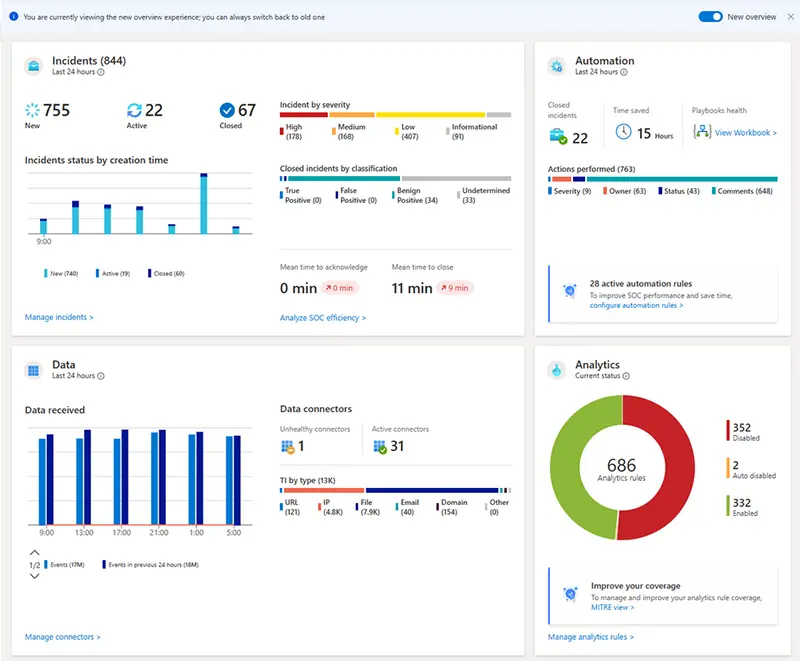Screen dimensions: 800x661
Task: Click the up chevron above the 1/2 pager
Action: (33, 551)
